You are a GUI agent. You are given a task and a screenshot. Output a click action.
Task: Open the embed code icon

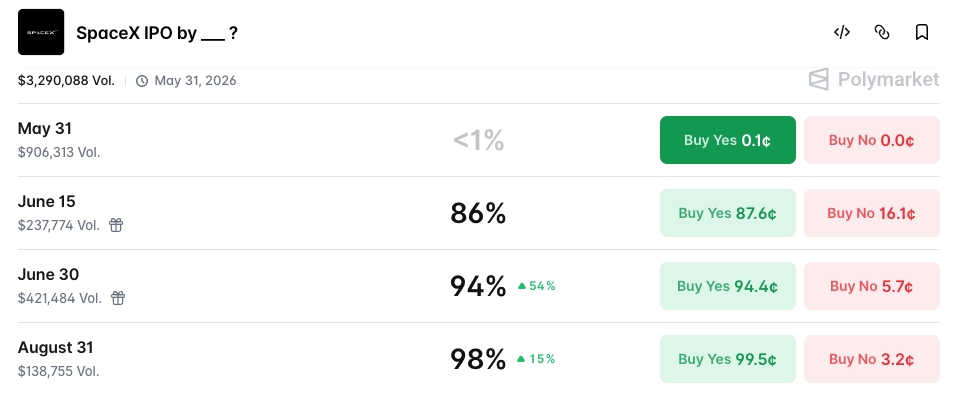click(841, 32)
